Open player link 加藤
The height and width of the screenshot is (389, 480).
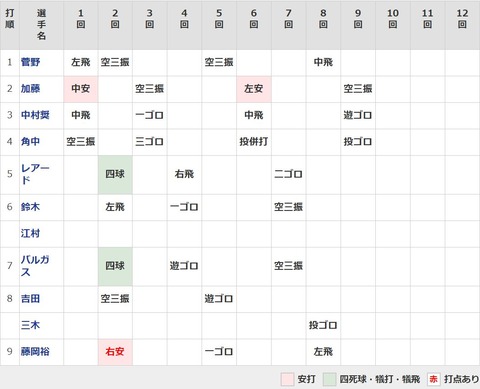[30, 89]
